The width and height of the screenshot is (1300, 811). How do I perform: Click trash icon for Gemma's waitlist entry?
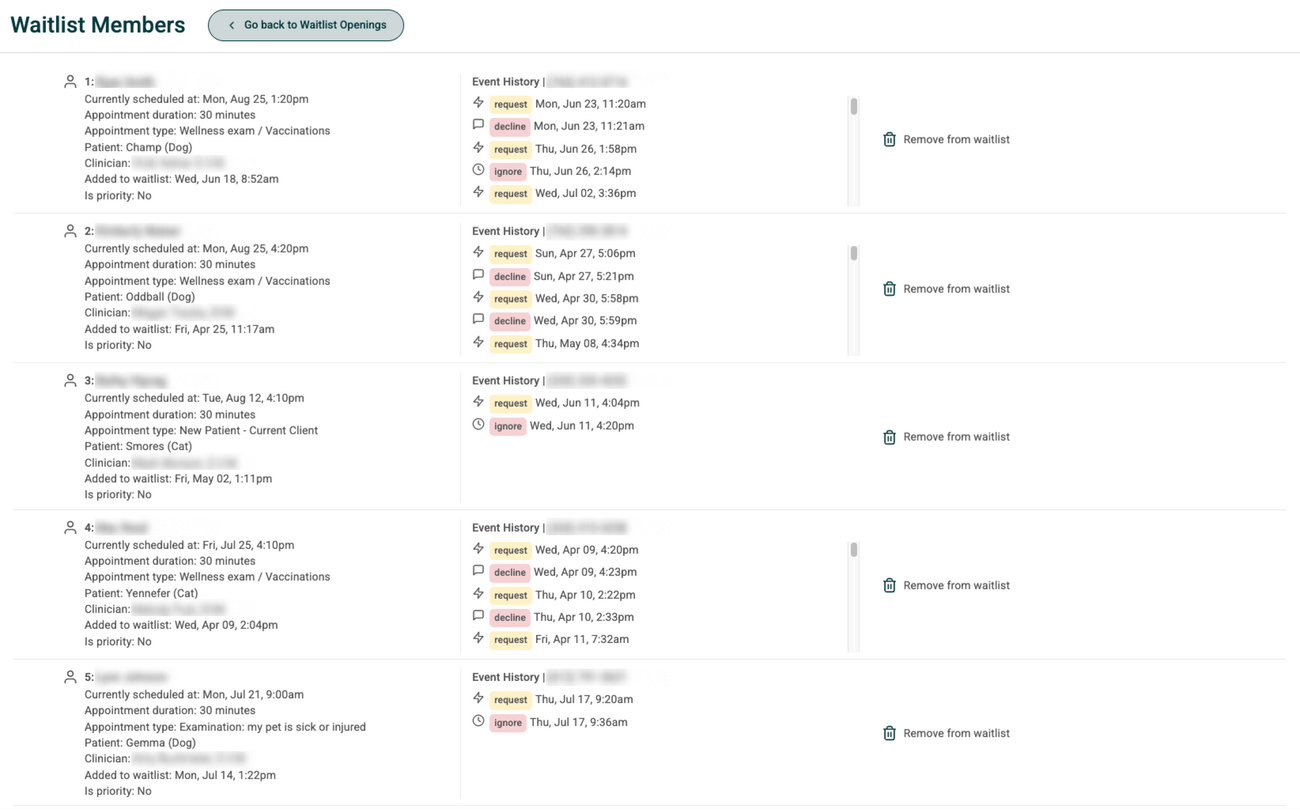889,734
